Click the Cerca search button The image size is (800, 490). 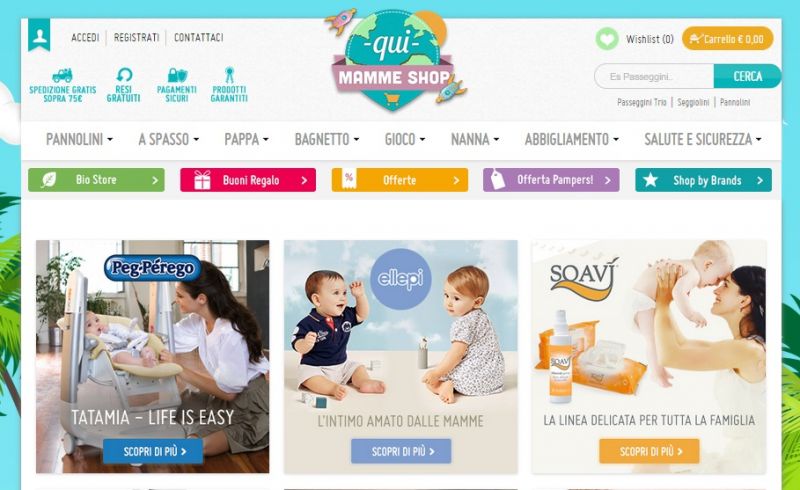[x=747, y=77]
